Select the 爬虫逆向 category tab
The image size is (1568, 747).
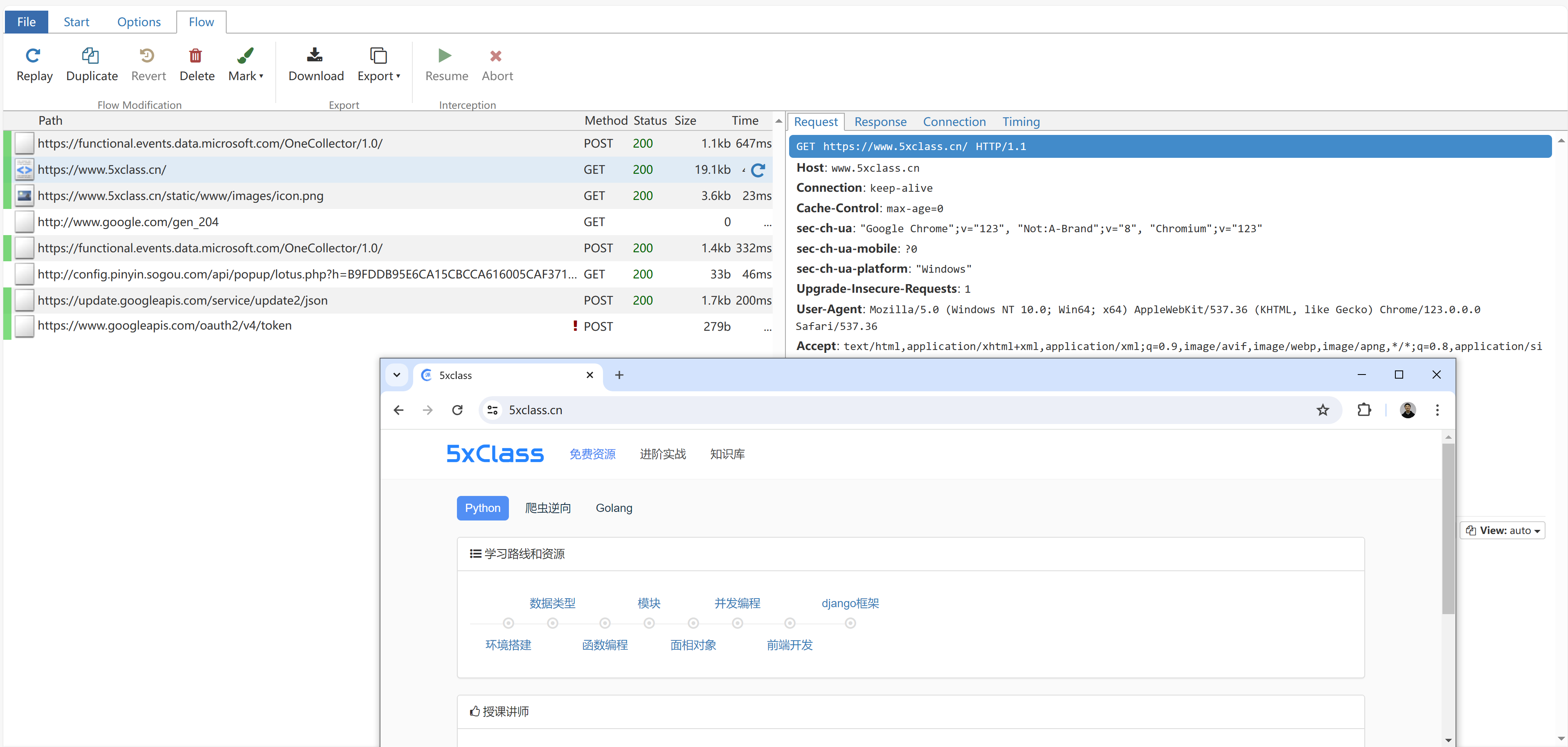pyautogui.click(x=548, y=508)
